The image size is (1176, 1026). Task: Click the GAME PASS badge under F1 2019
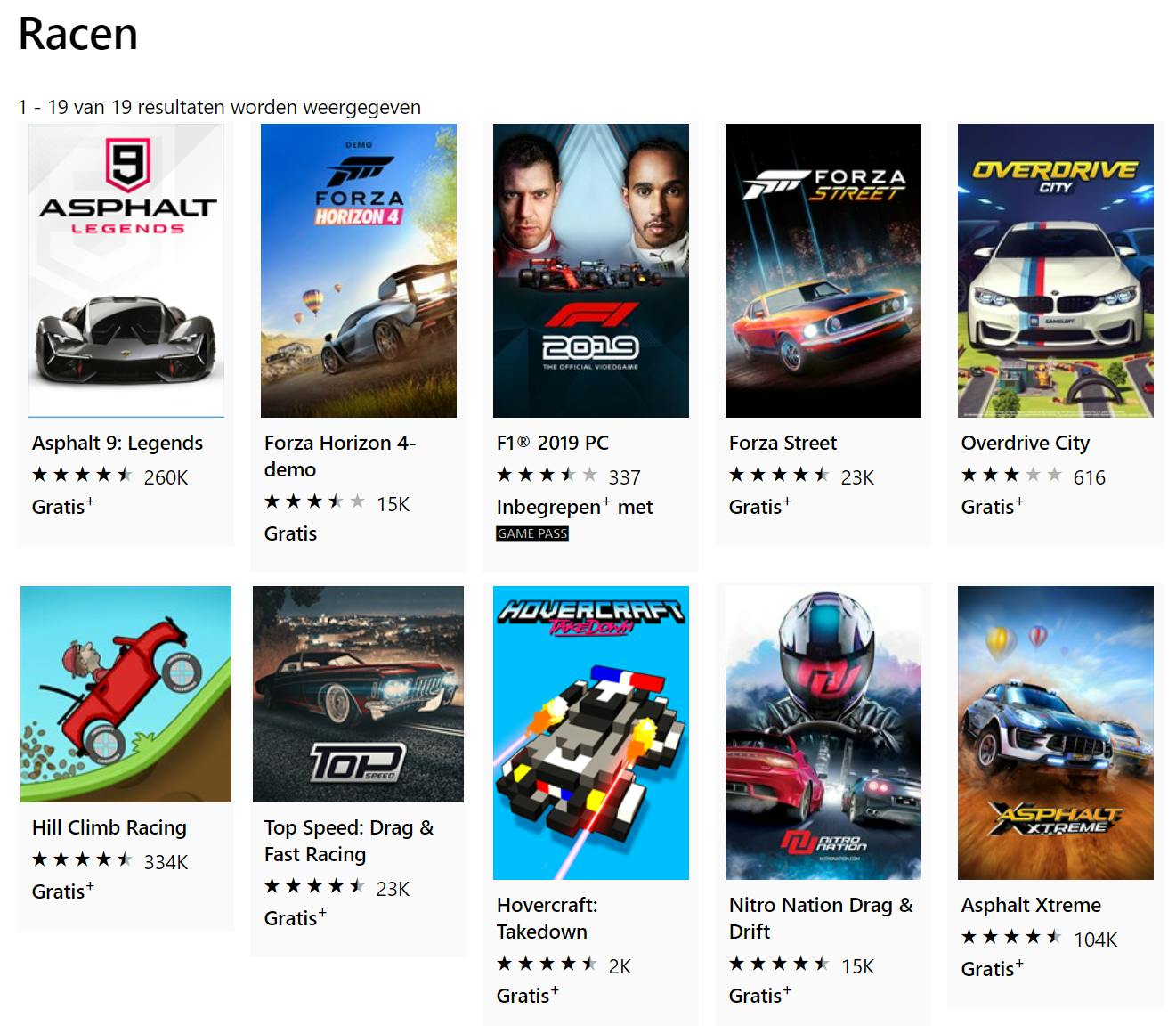coord(532,533)
